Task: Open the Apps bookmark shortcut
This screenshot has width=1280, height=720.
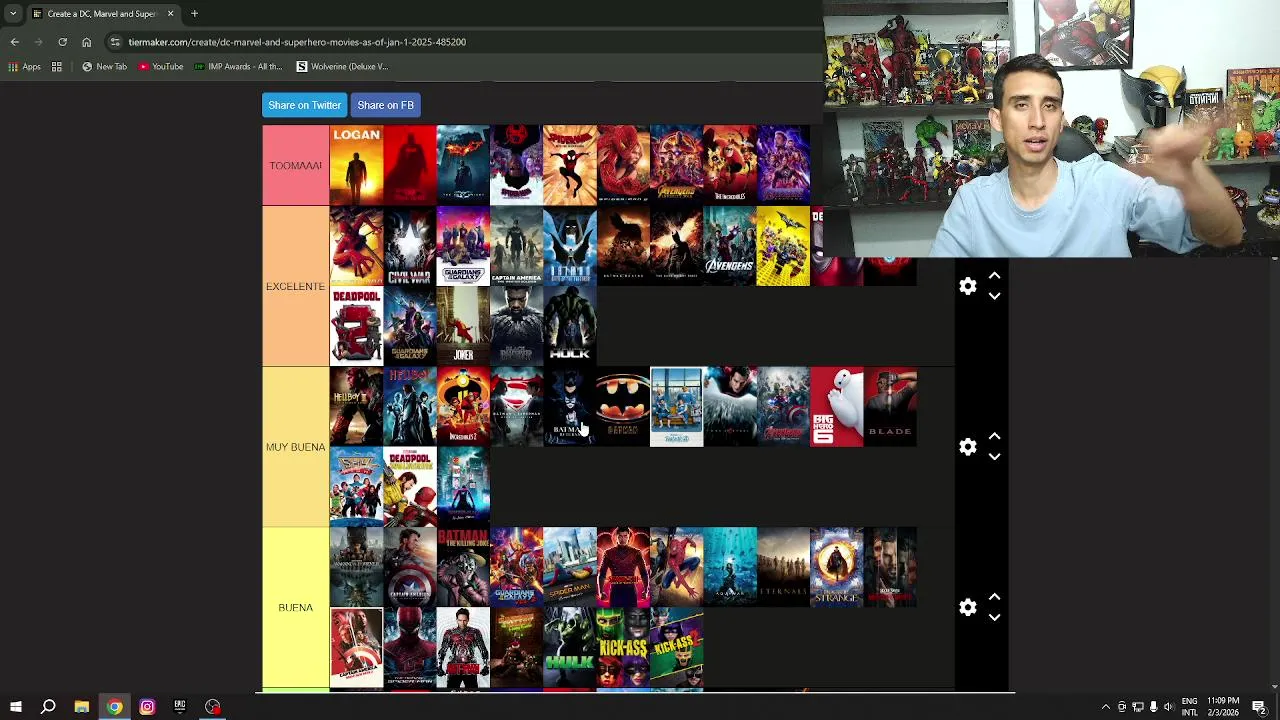Action: coord(25,67)
